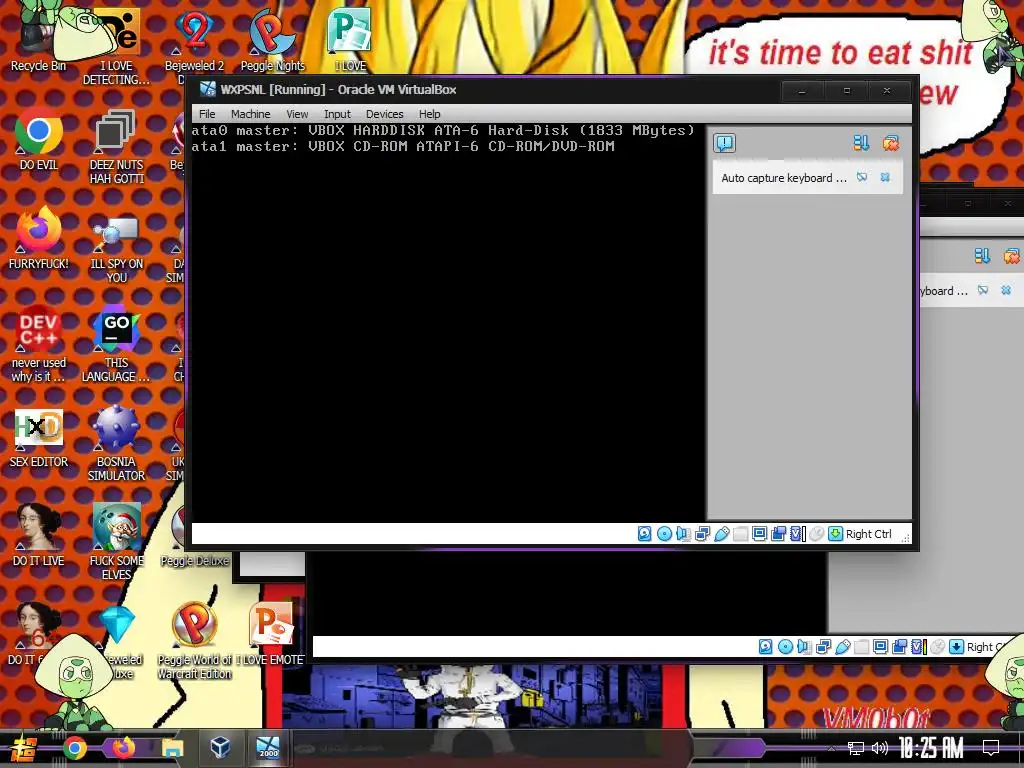Click keyboard capture indicator in background VM status bar
Viewport: 1024px width, 768px height.
pos(956,647)
